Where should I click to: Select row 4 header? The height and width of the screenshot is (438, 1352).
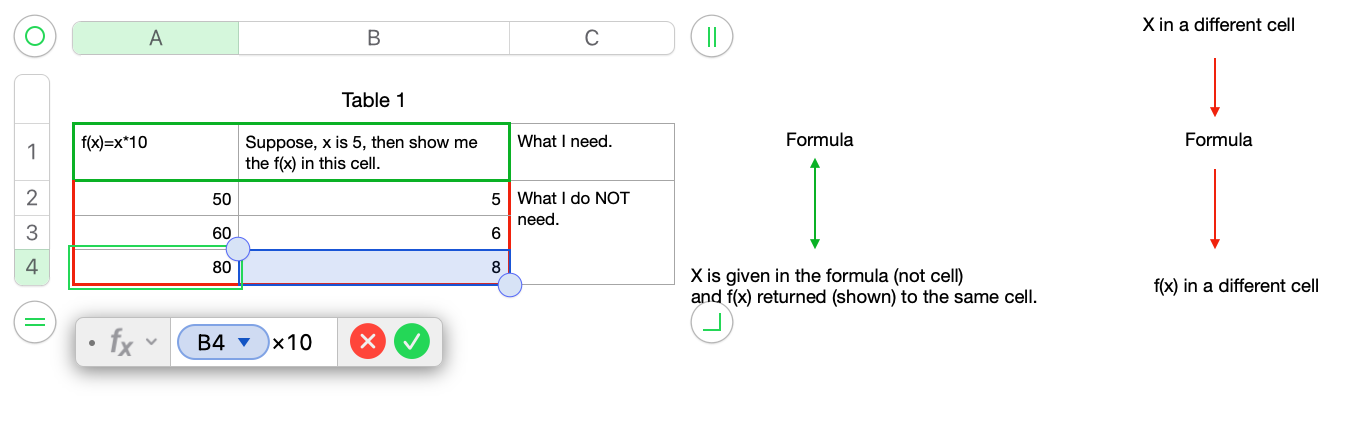32,268
